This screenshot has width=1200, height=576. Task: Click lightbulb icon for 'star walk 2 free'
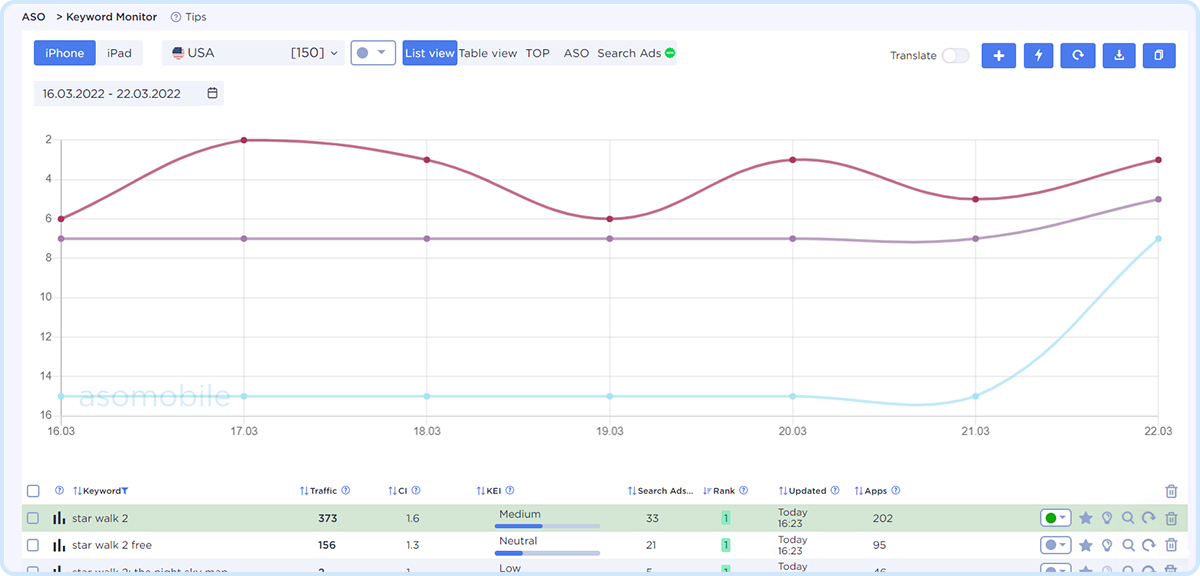tap(1107, 545)
